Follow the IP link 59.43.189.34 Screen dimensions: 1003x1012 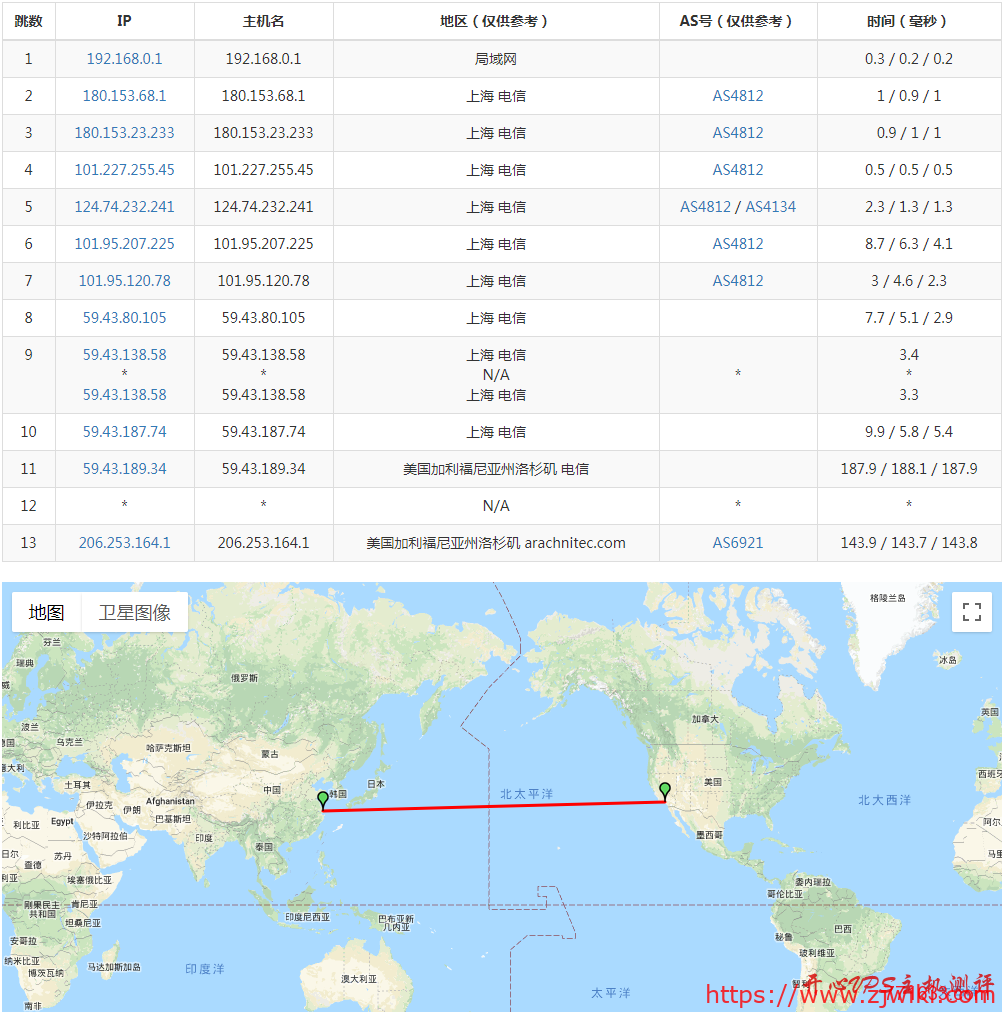(124, 469)
